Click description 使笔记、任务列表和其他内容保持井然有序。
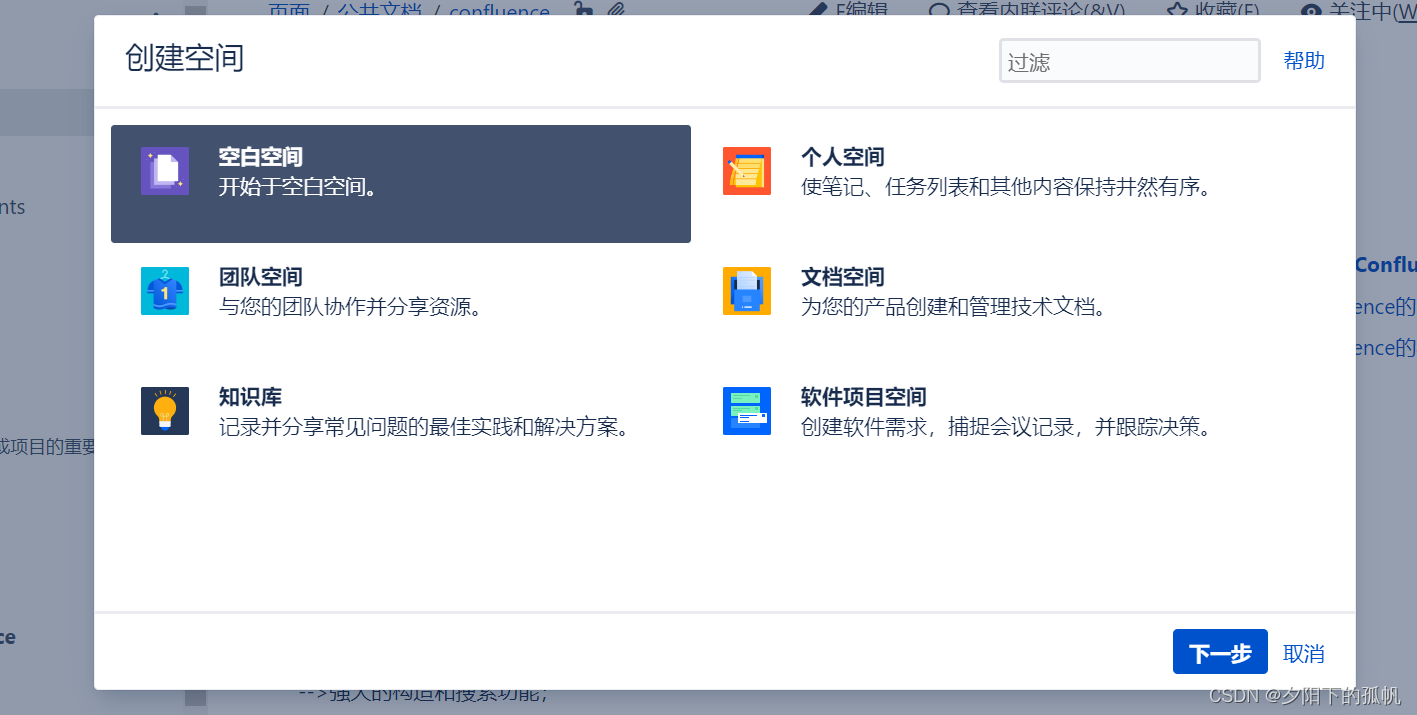This screenshot has height=715, width=1417. pos(1006,187)
